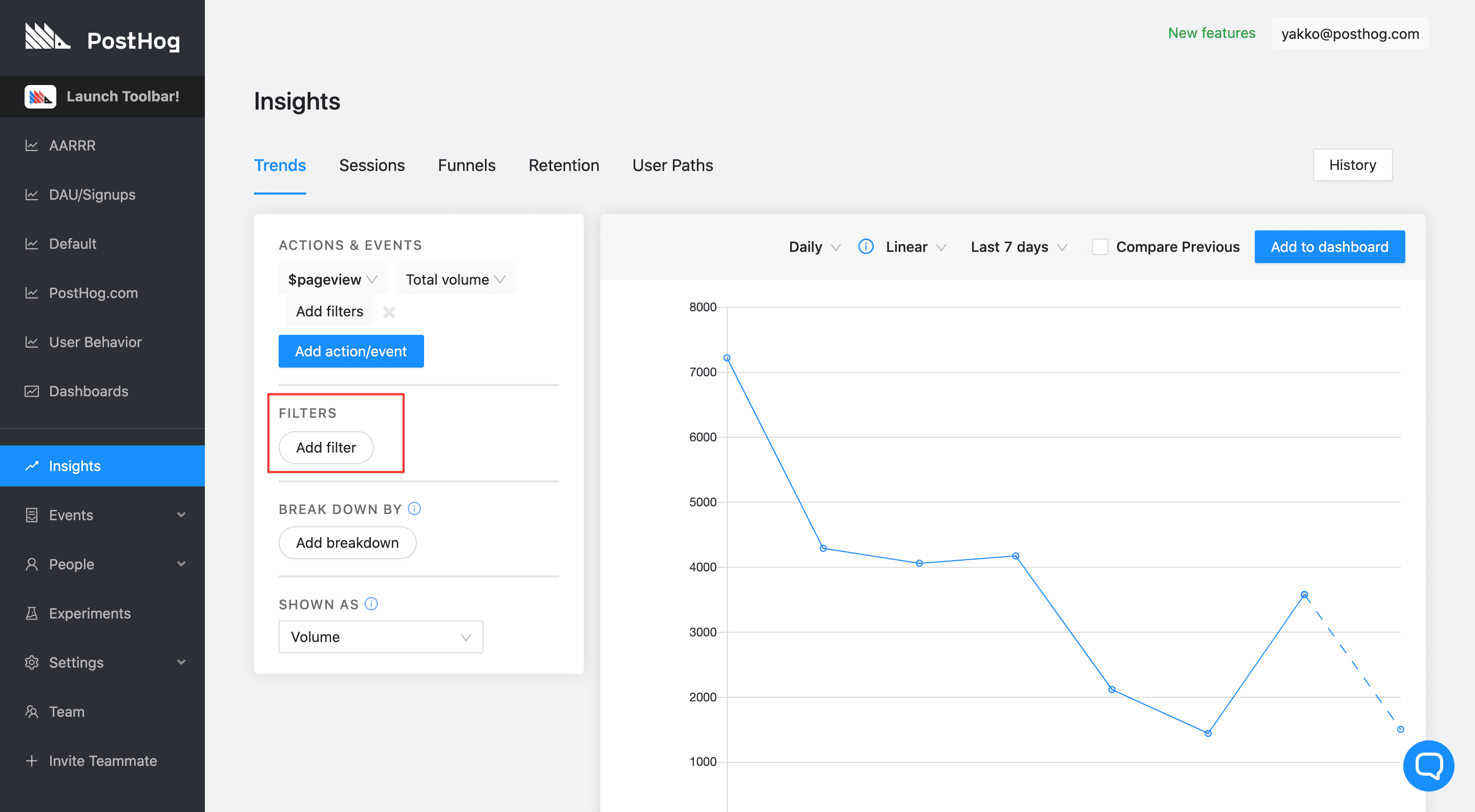Open the Daily interval dropdown

click(814, 247)
